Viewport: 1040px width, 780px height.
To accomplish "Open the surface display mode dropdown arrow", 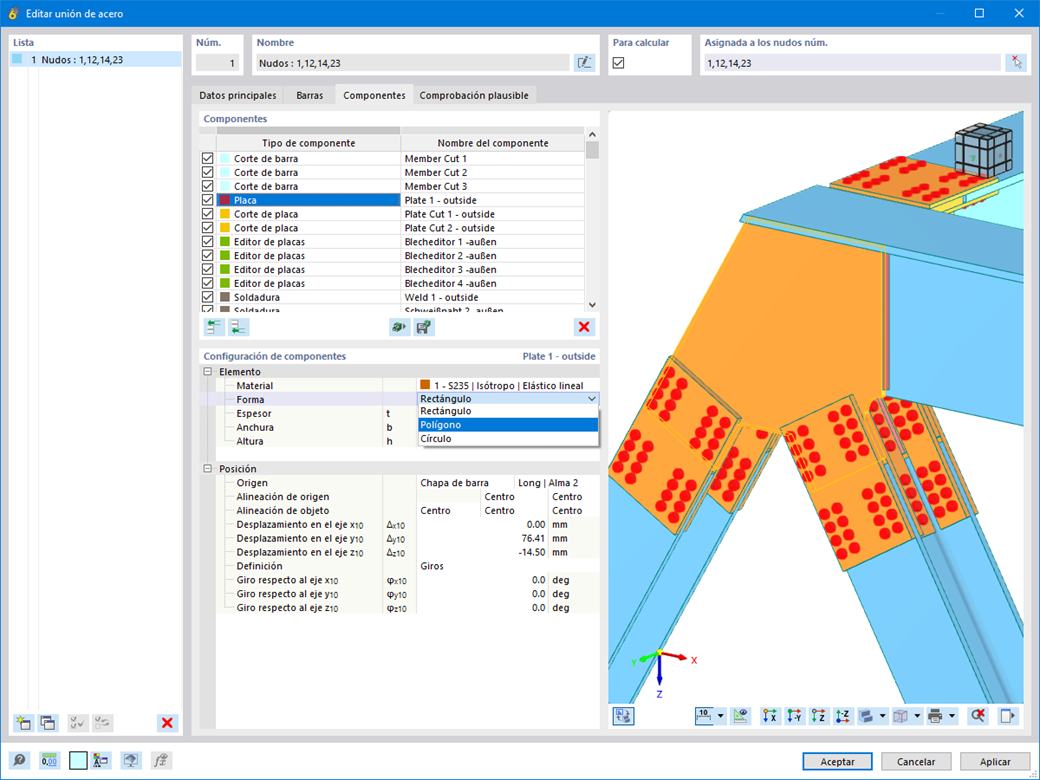I will pos(882,716).
